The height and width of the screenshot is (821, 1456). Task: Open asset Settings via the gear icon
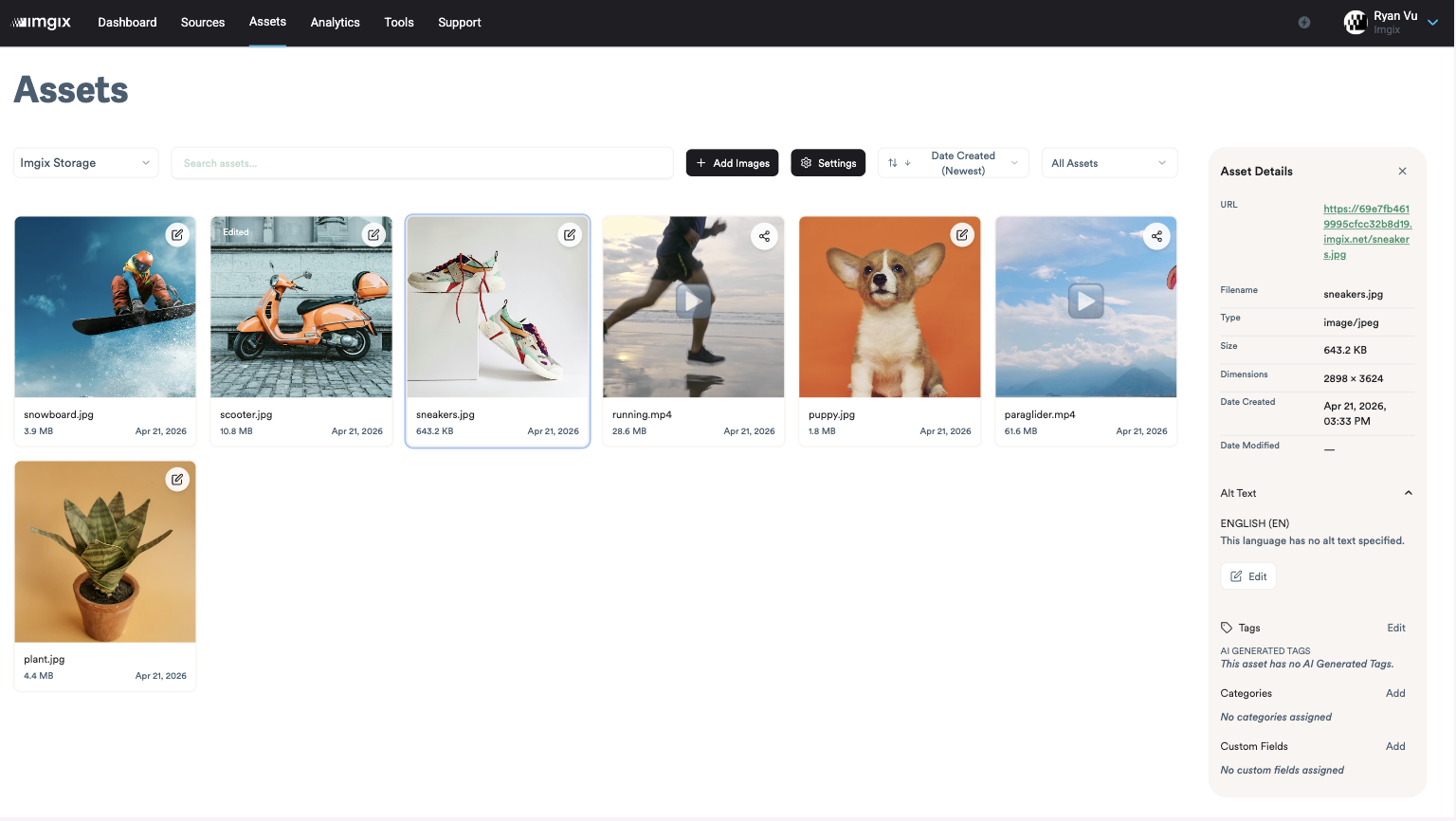pos(828,162)
